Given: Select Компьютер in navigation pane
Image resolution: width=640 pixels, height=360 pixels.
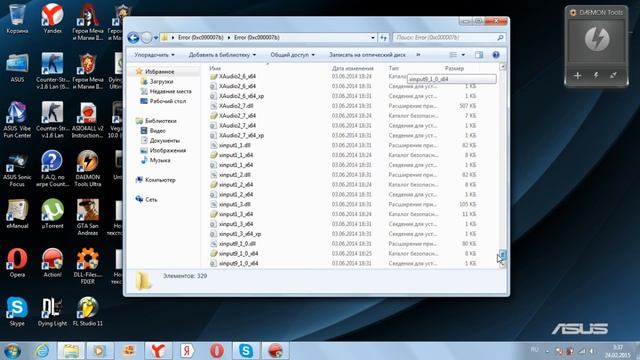Looking at the screenshot, I should 160,180.
